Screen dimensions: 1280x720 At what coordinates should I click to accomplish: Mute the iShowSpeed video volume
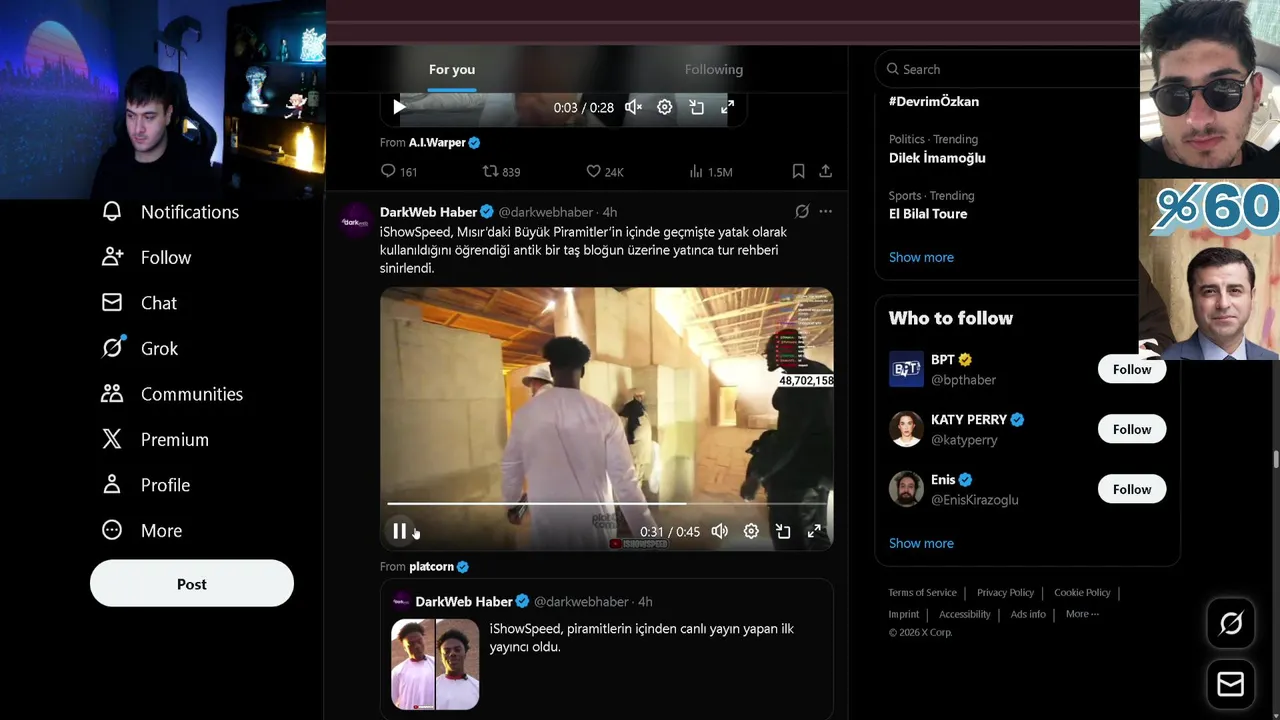point(719,532)
